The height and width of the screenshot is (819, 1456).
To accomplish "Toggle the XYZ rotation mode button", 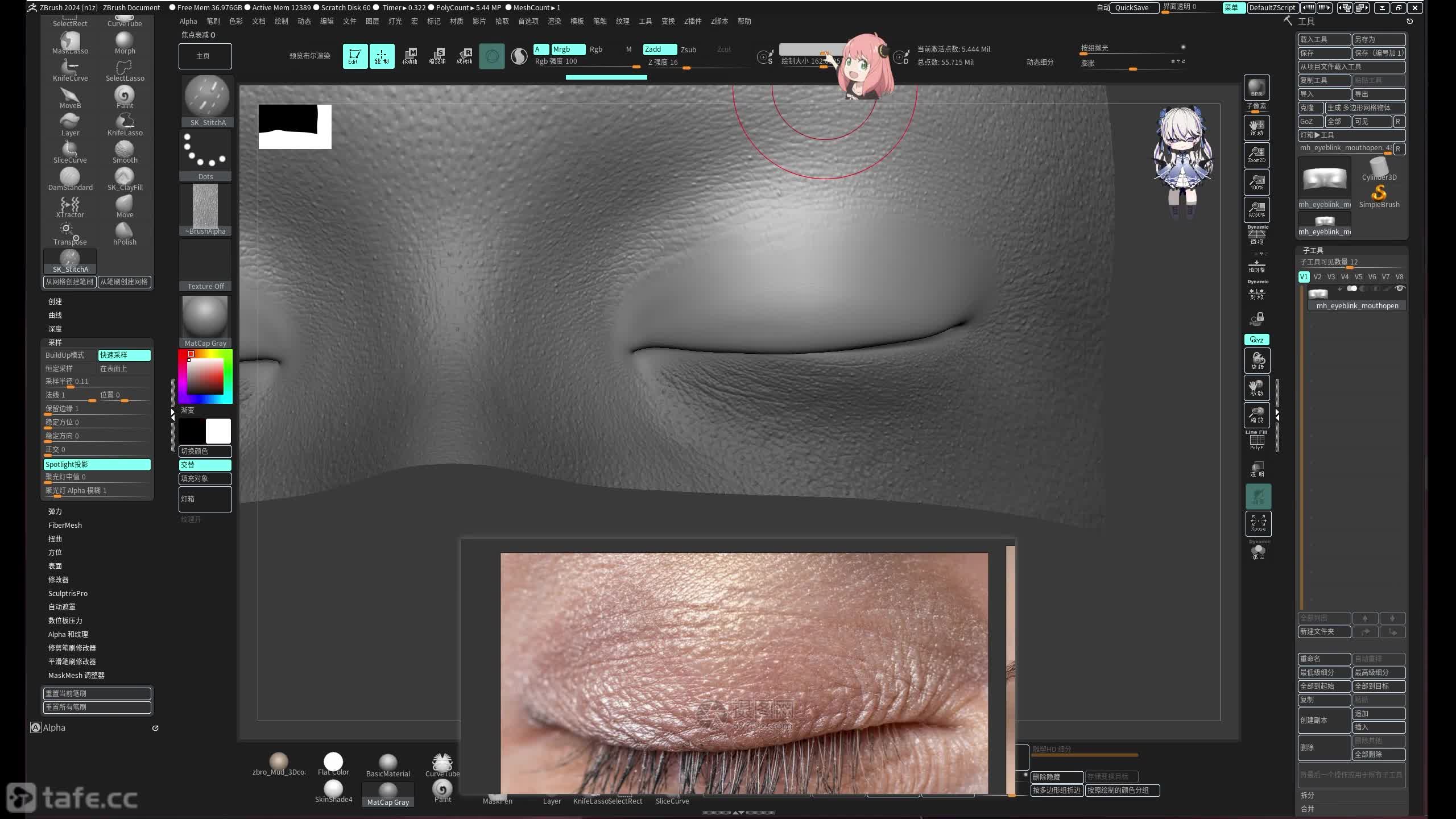I will pos(1256,340).
